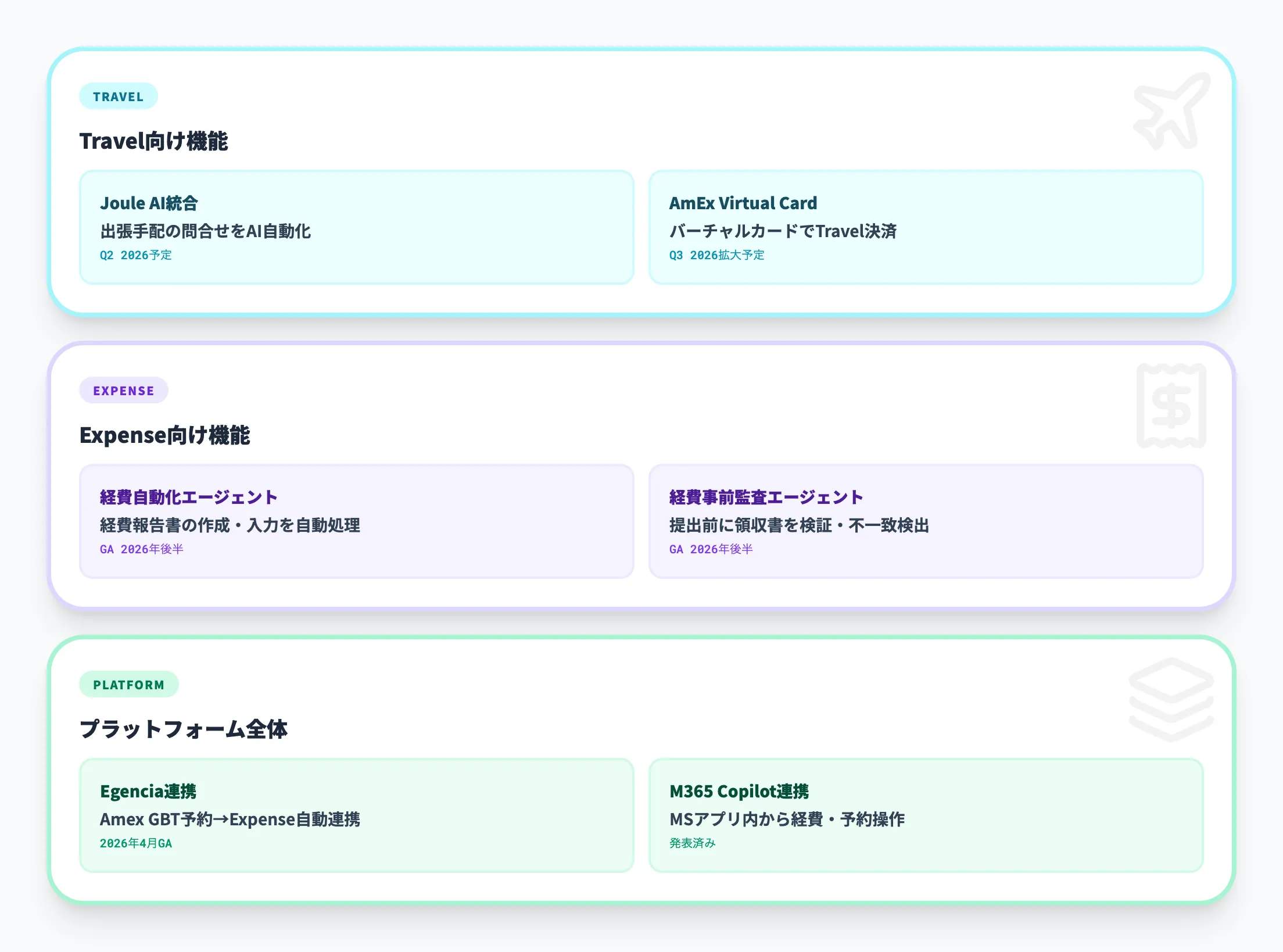Click the 2026年4月GA label in Egencia連携
Screen dimensions: 1283x952
[135, 843]
